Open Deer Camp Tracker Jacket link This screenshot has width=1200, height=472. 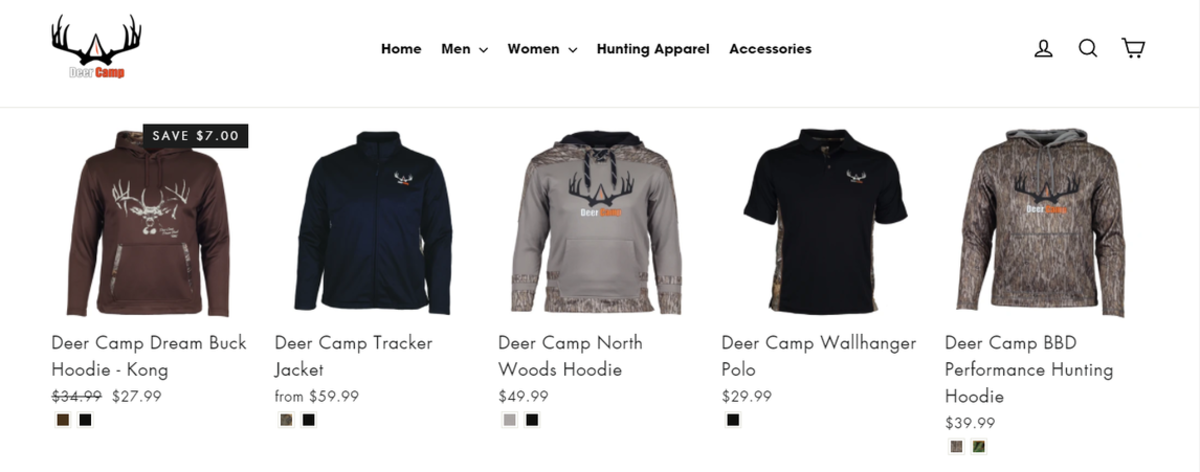(353, 356)
